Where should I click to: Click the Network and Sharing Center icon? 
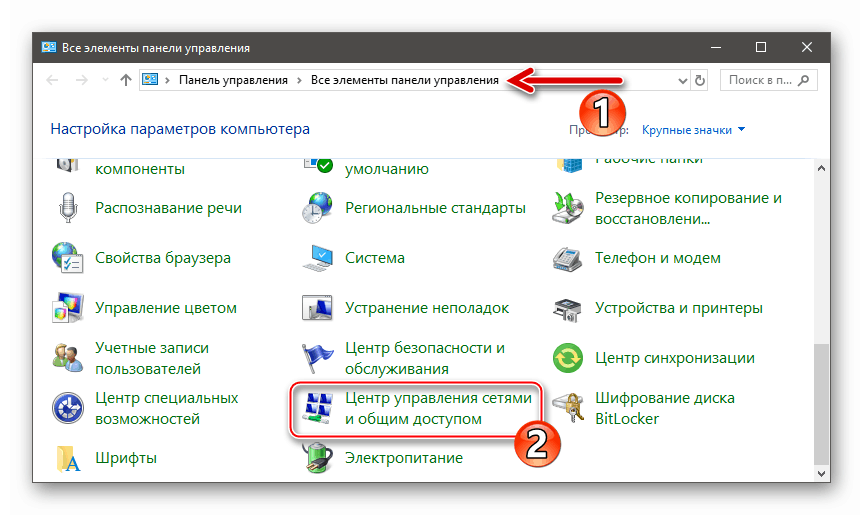pyautogui.click(x=317, y=408)
